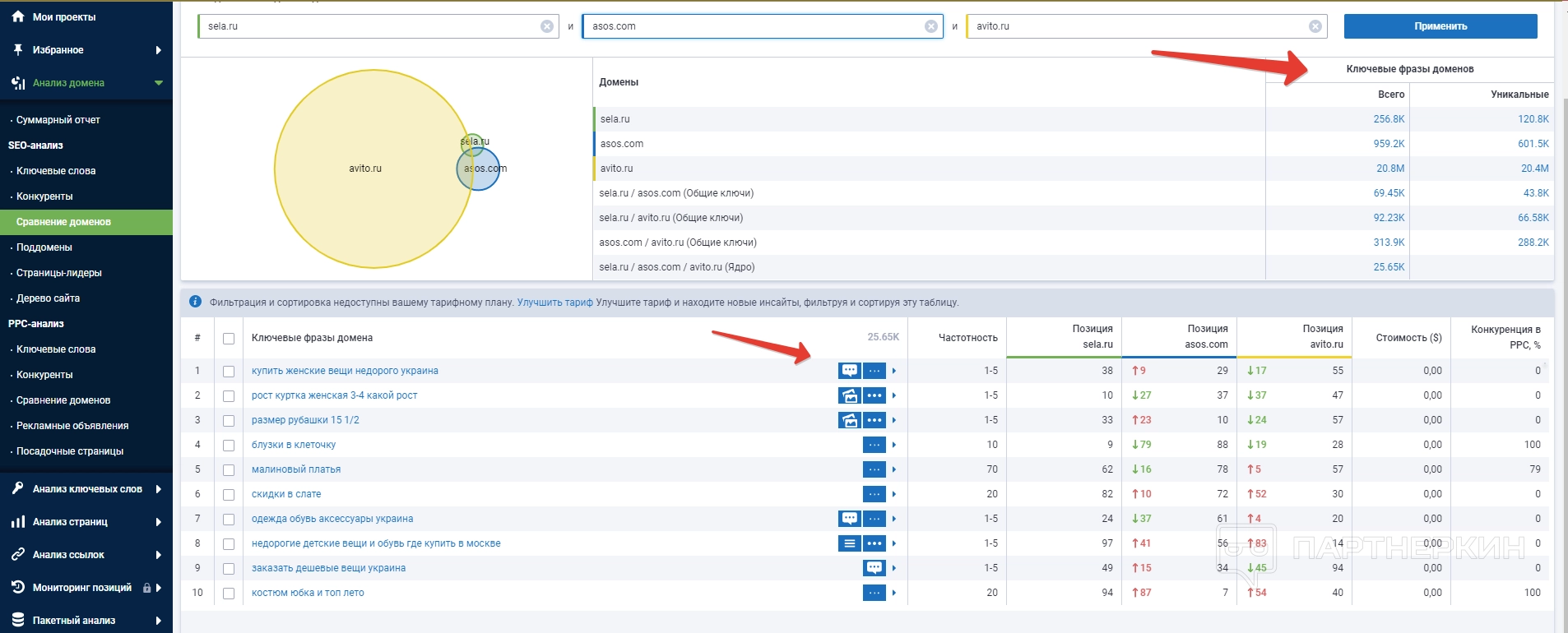Image resolution: width=1568 pixels, height=633 pixels.
Task: Tick the checkbox for row 1 keyword
Action: (x=229, y=372)
